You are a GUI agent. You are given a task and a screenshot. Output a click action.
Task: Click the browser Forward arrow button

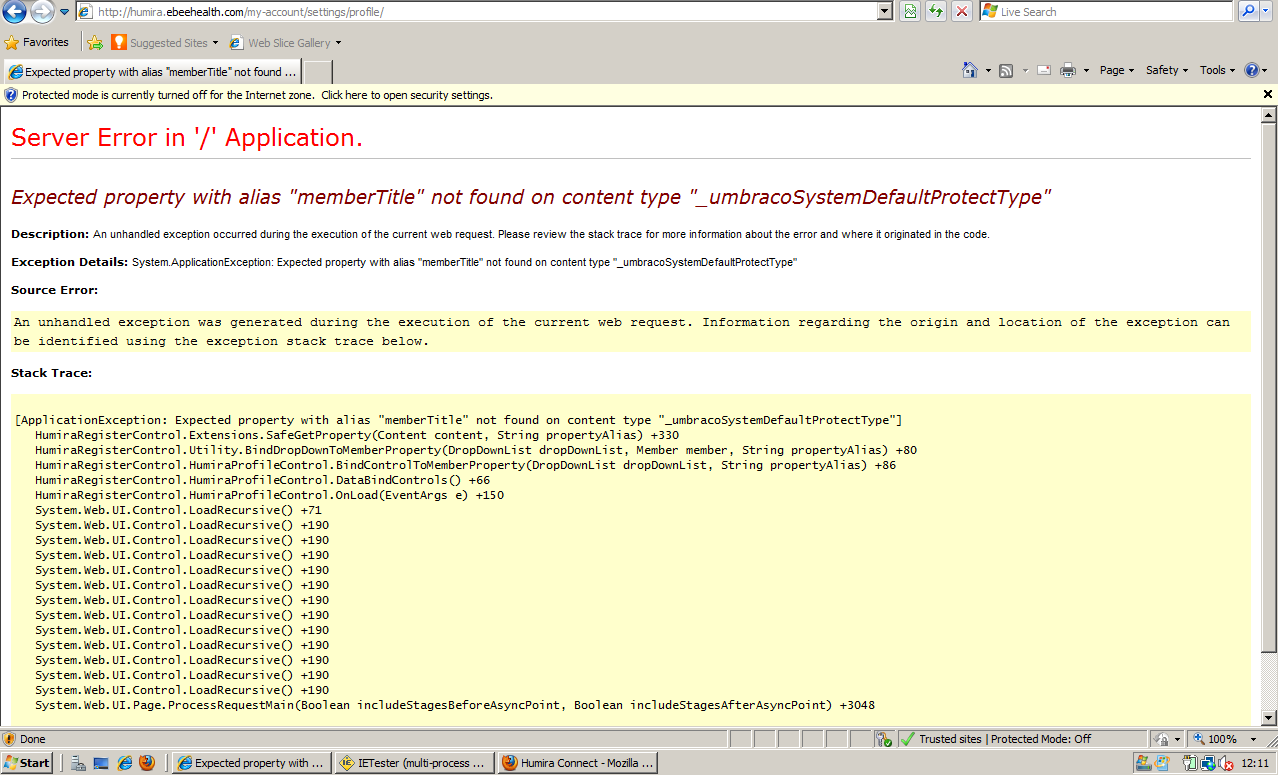(x=42, y=12)
